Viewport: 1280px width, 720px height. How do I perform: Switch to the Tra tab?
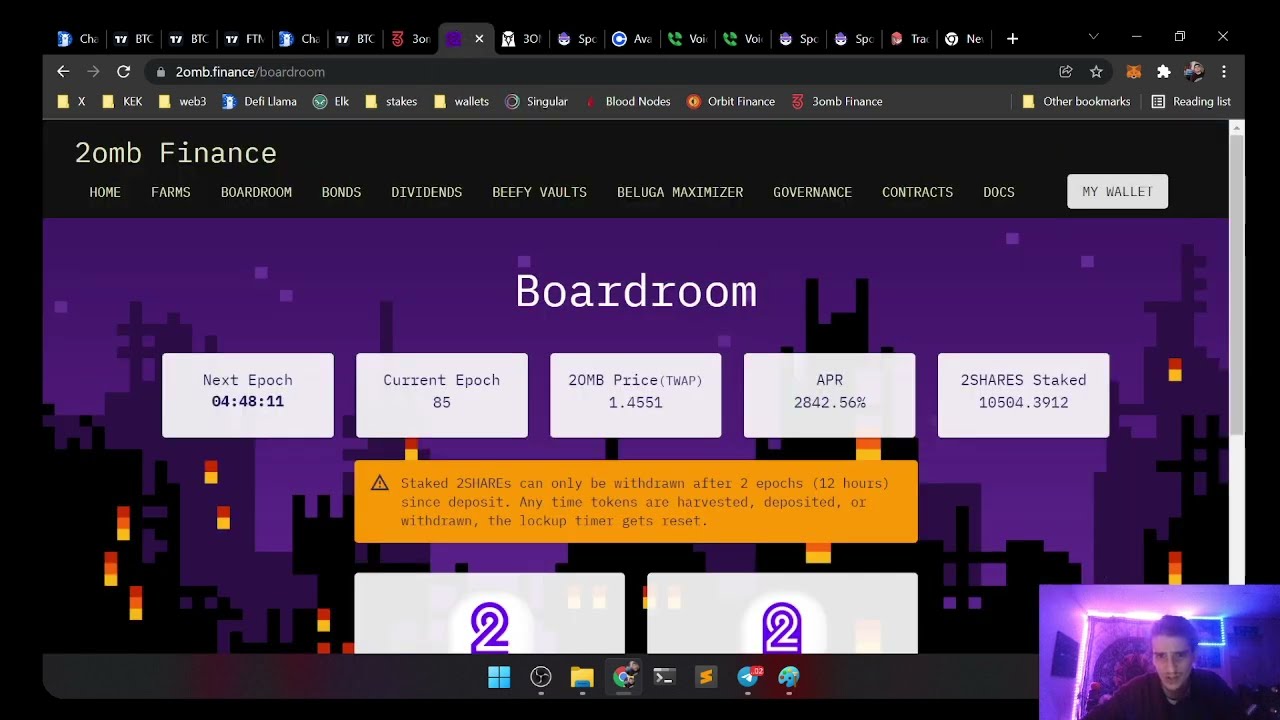click(909, 39)
